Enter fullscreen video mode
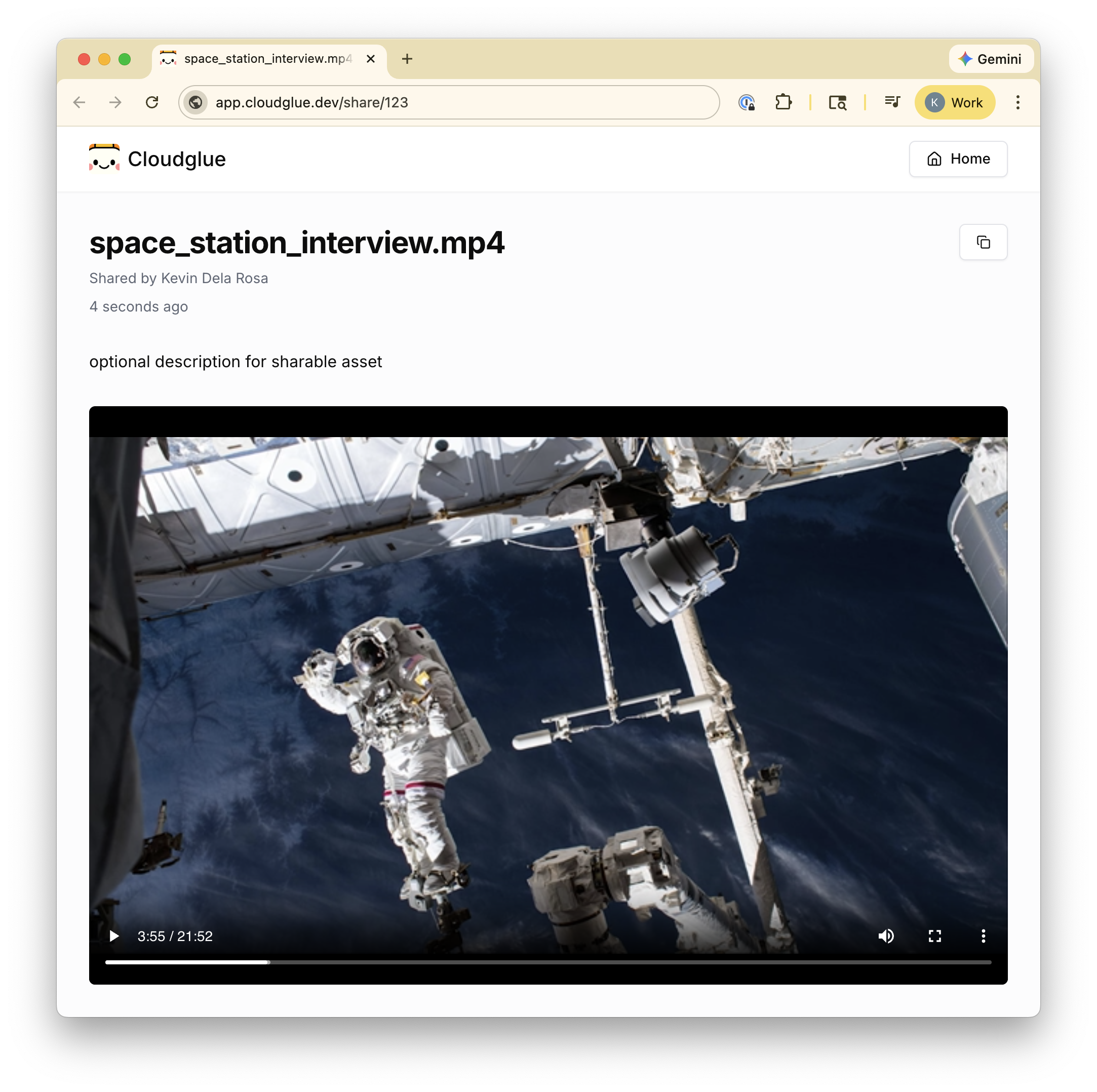This screenshot has height=1092, width=1097. tap(934, 936)
